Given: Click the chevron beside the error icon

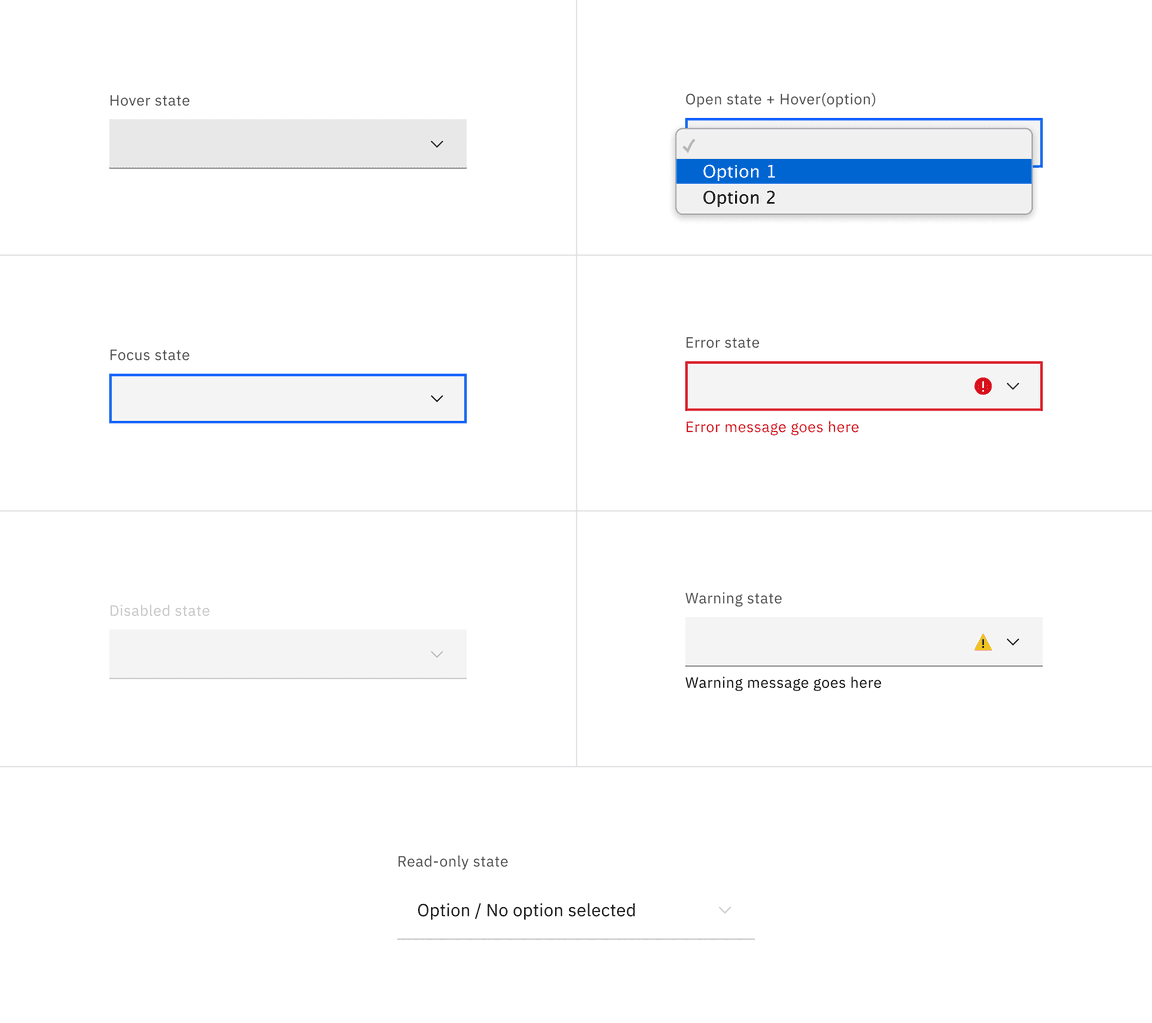Looking at the screenshot, I should (x=1013, y=386).
